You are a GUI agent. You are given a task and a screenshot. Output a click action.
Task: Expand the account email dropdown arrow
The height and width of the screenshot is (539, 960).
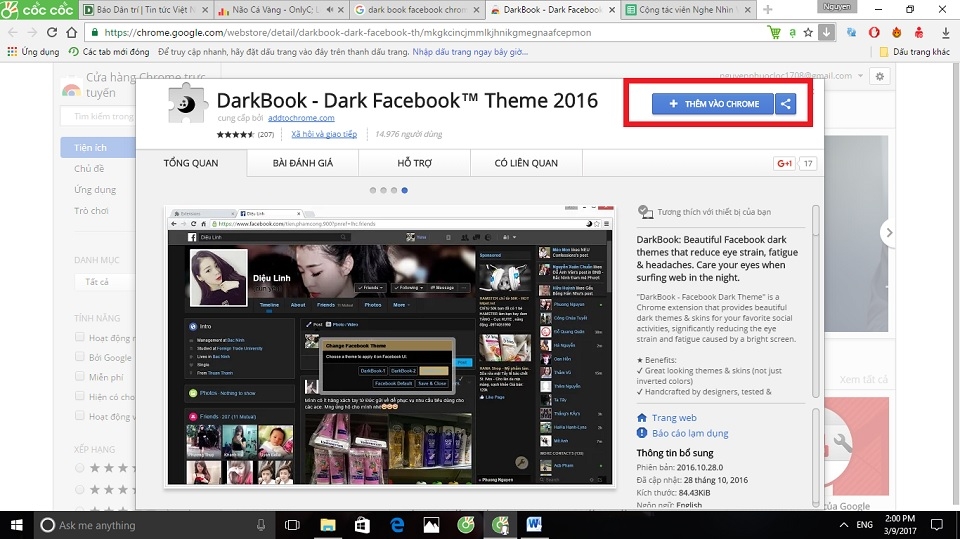(x=860, y=76)
